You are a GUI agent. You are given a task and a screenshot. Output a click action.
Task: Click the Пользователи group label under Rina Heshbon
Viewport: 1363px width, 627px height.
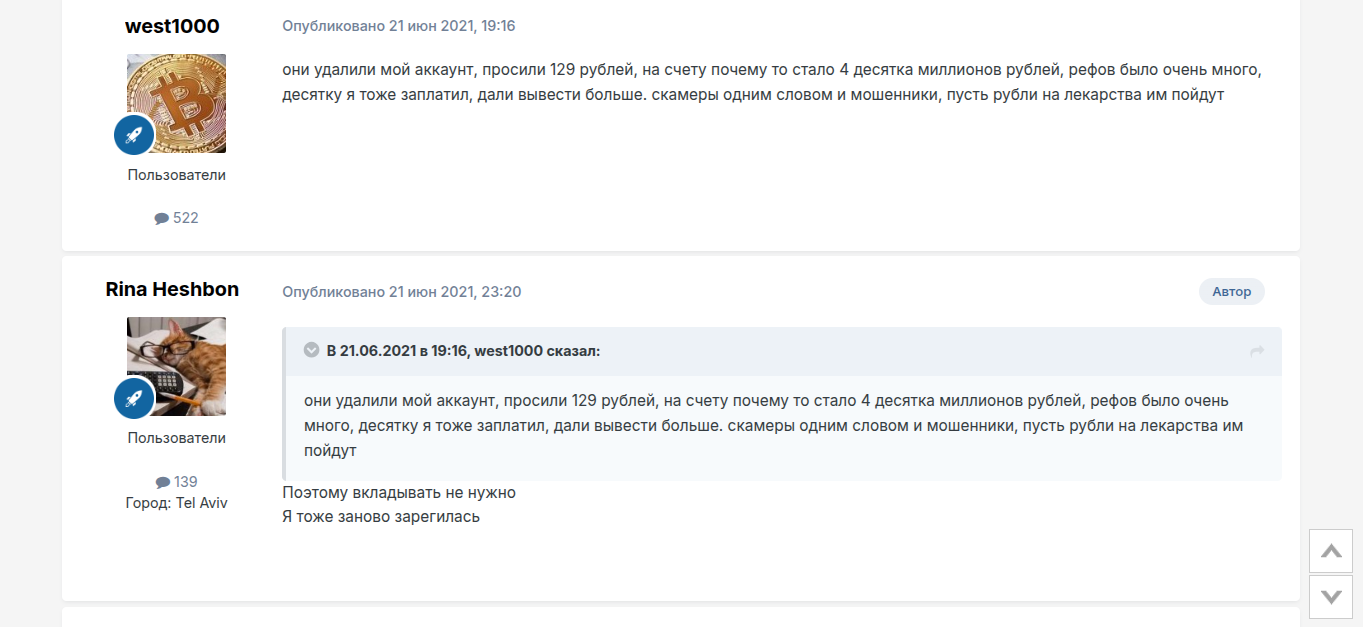click(x=177, y=438)
